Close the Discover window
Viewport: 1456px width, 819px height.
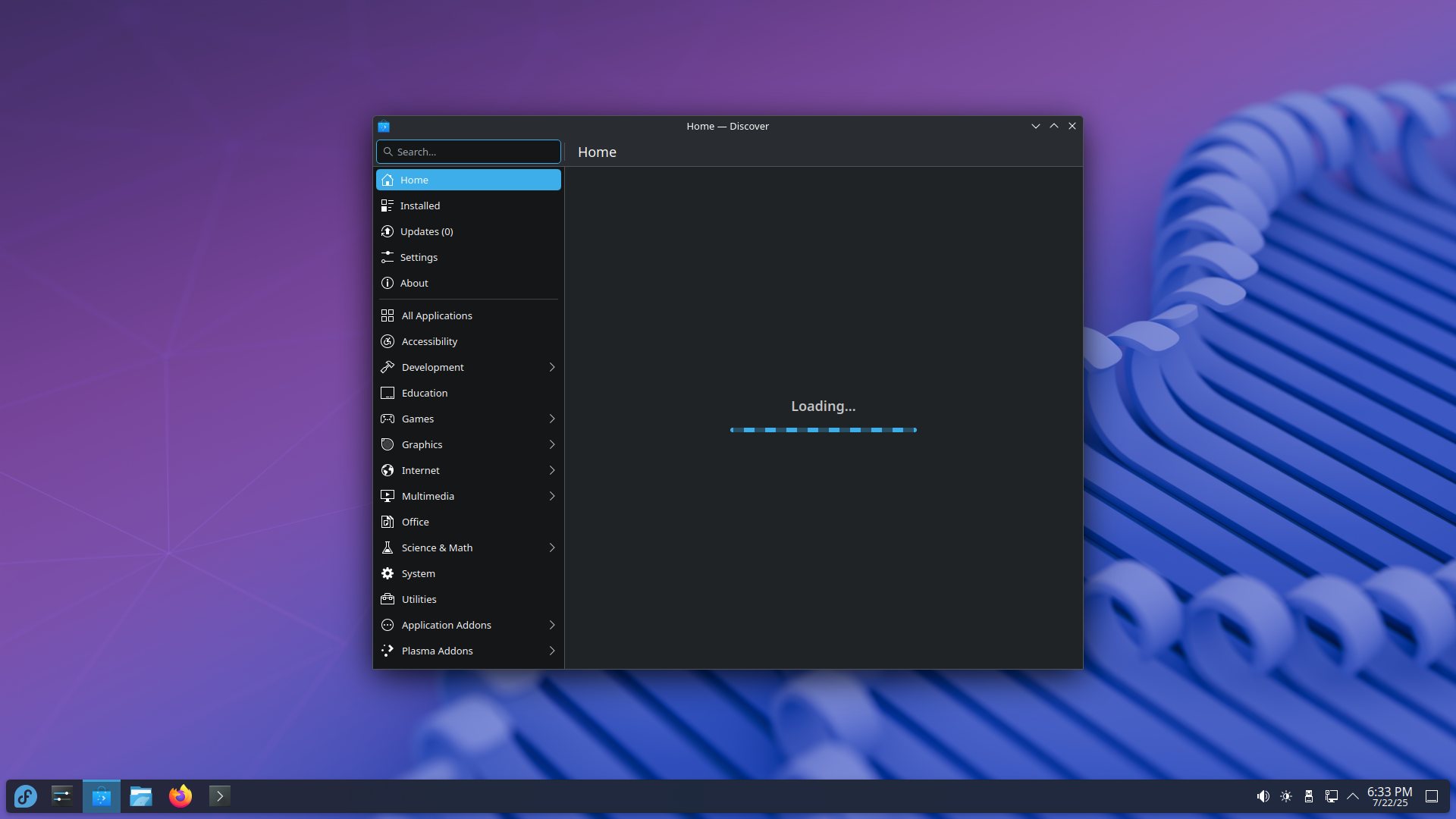(x=1072, y=126)
